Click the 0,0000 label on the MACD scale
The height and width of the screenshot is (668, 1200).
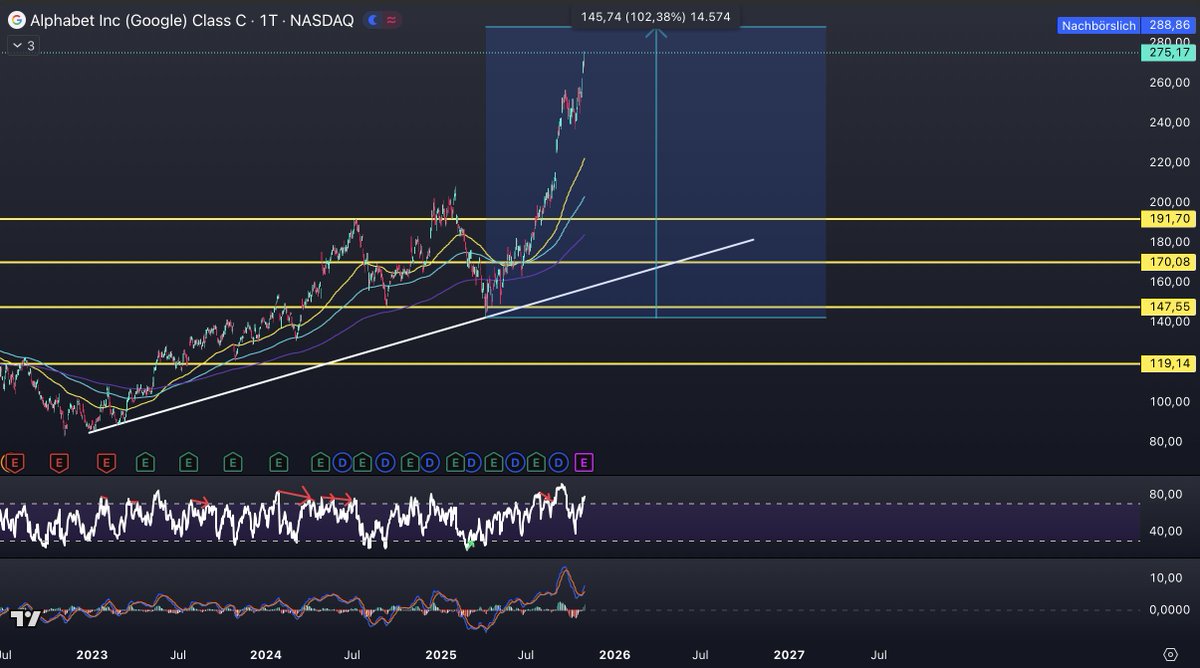pos(1169,609)
